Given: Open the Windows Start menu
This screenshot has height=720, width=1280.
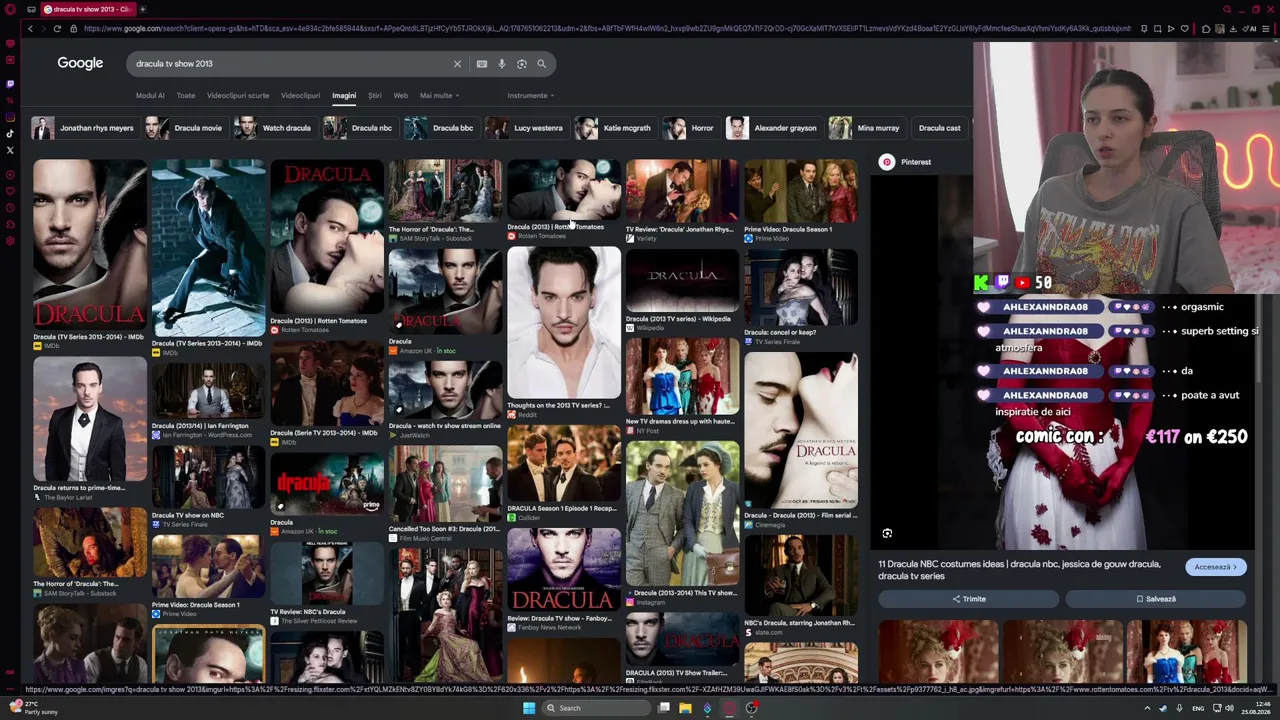Looking at the screenshot, I should coord(529,708).
